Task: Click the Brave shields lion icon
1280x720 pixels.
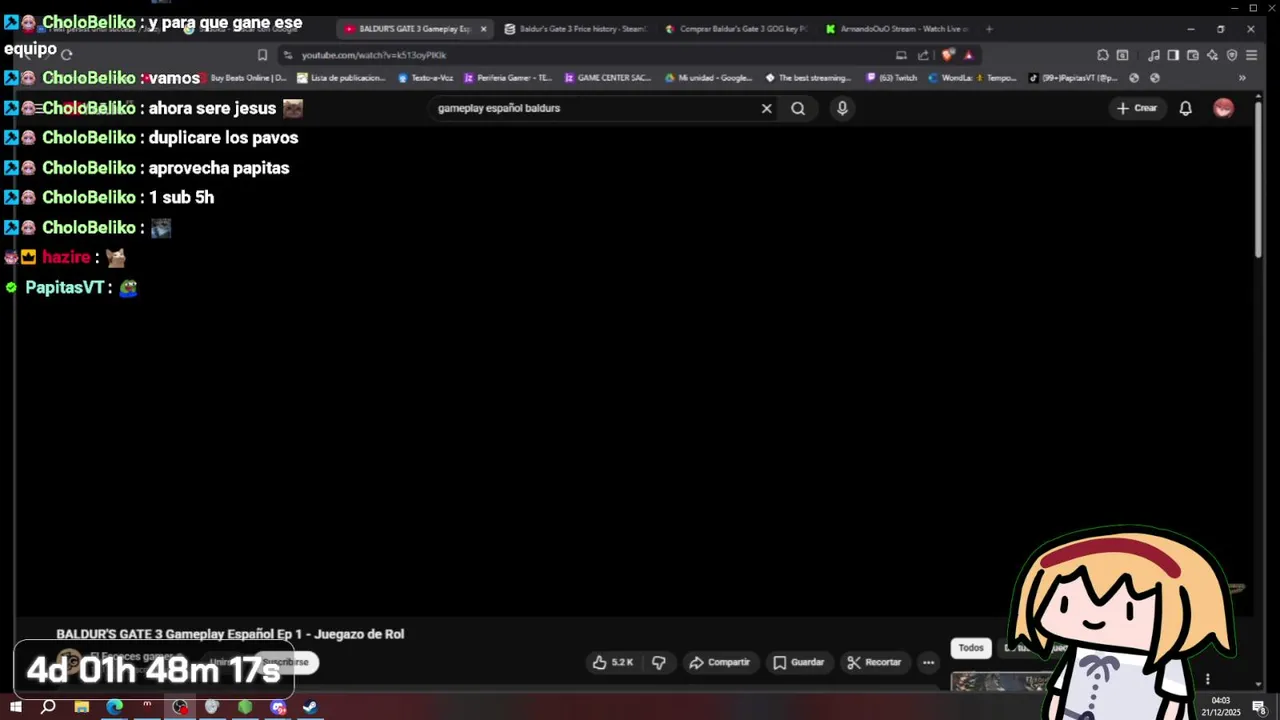Action: [x=947, y=55]
